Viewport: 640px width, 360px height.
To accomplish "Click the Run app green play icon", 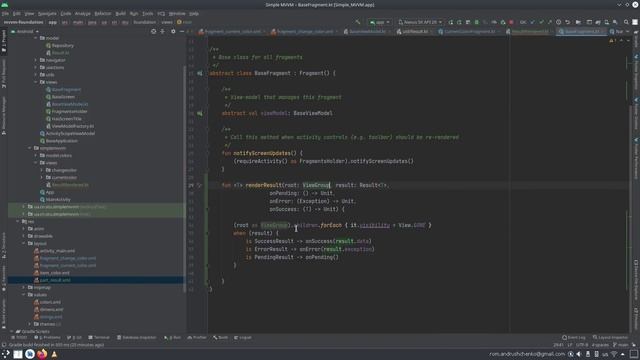I will 451,22.
